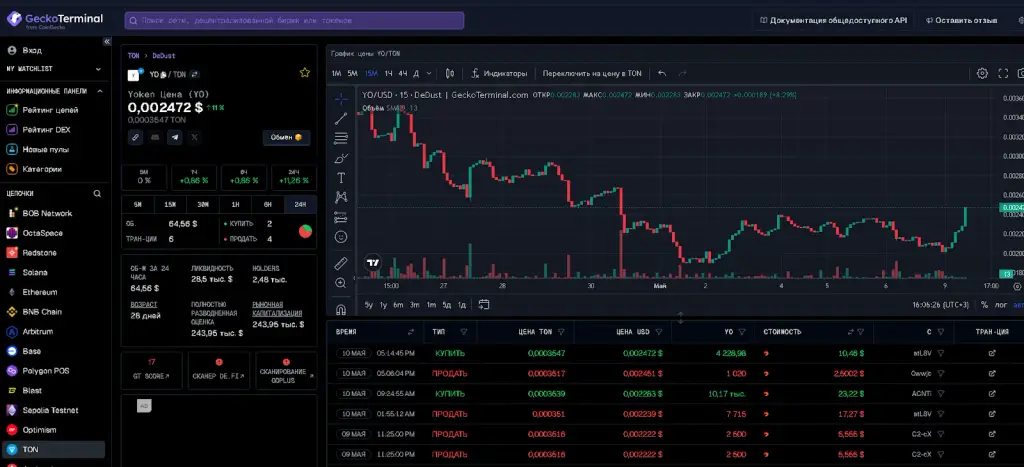The height and width of the screenshot is (467, 1024).
Task: Click the search networks and tokens field
Action: (x=295, y=20)
